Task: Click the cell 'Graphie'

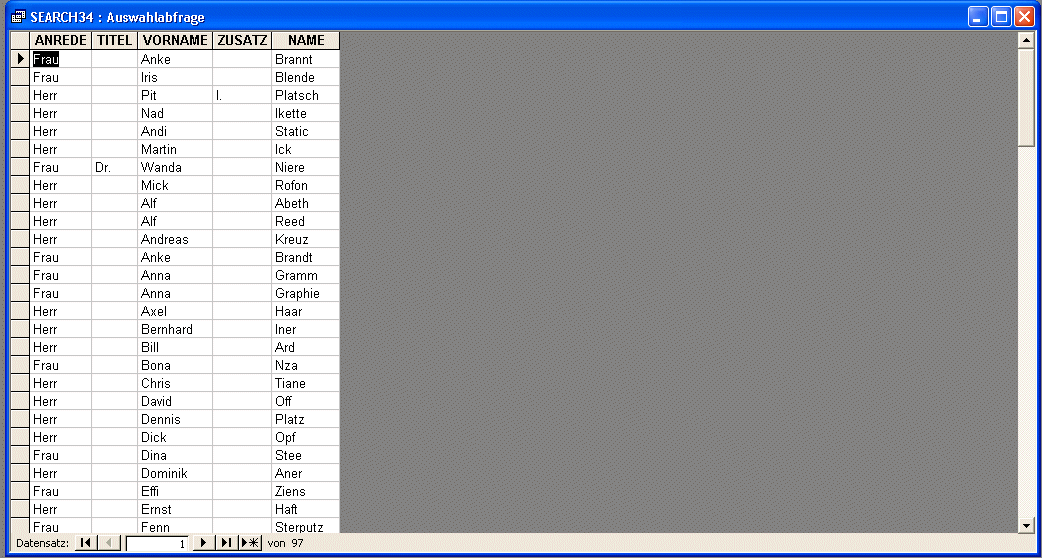Action: (x=306, y=293)
